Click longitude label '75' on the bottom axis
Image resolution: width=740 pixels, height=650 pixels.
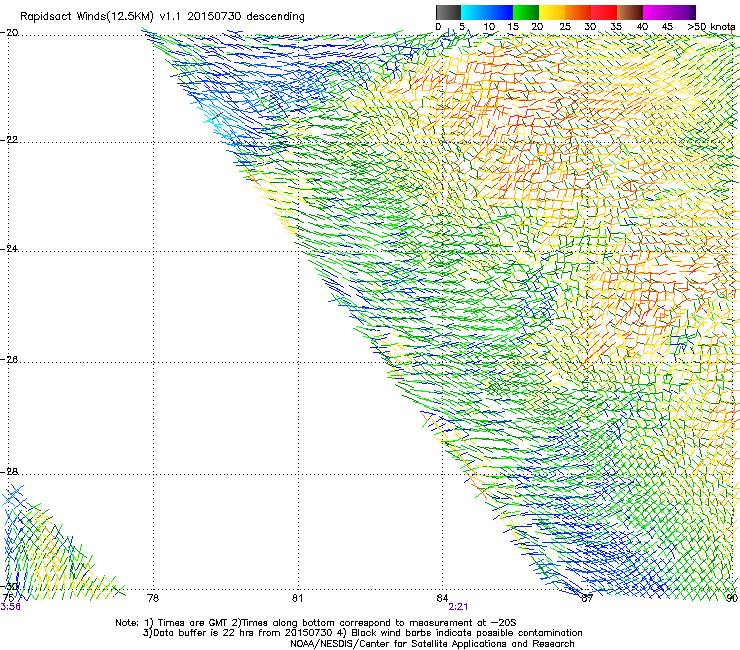click(8, 598)
